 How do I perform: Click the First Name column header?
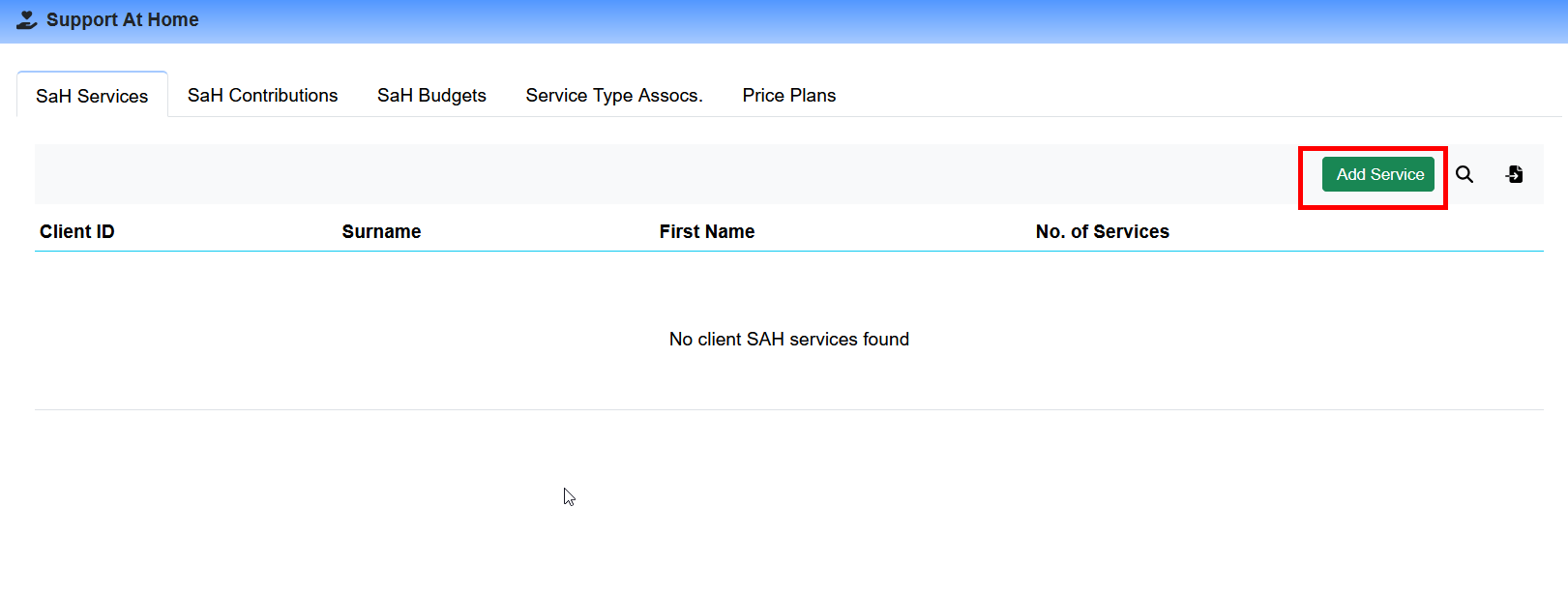tap(706, 231)
